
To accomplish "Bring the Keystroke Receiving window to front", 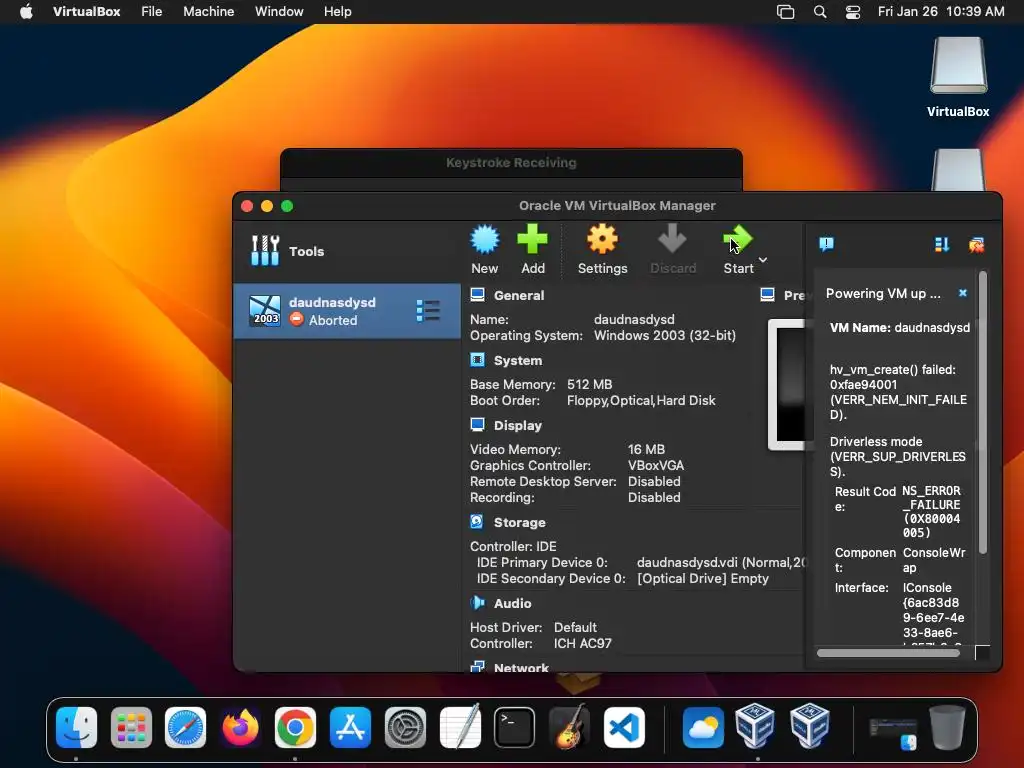I will (511, 163).
